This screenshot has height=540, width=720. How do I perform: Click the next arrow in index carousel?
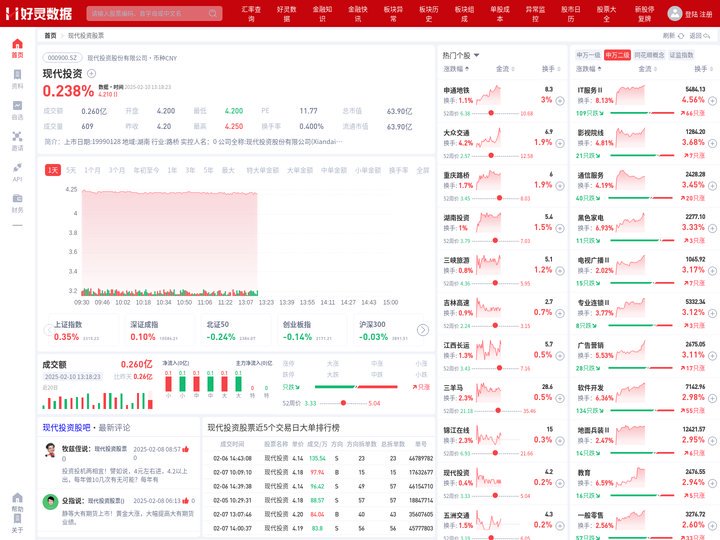coord(423,330)
